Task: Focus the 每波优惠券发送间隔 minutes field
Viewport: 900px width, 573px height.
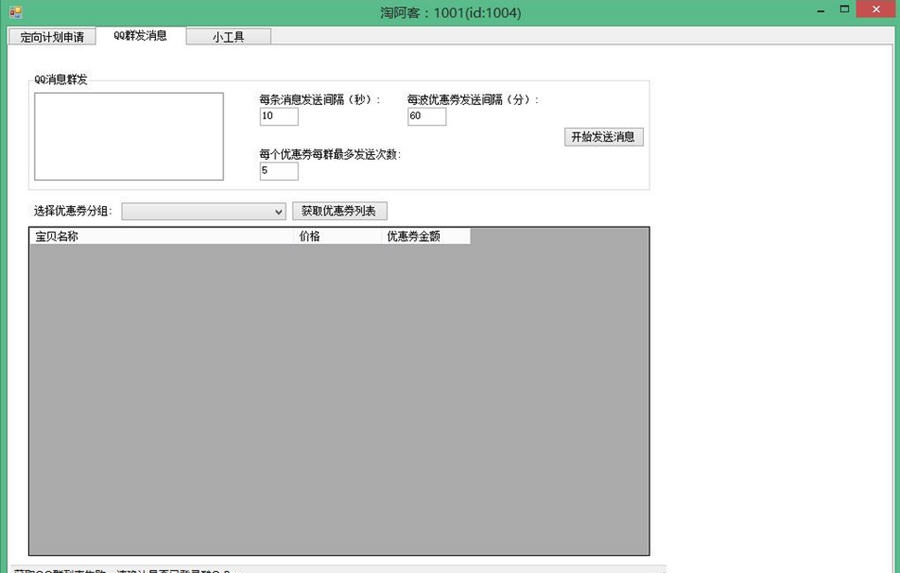Action: 426,116
